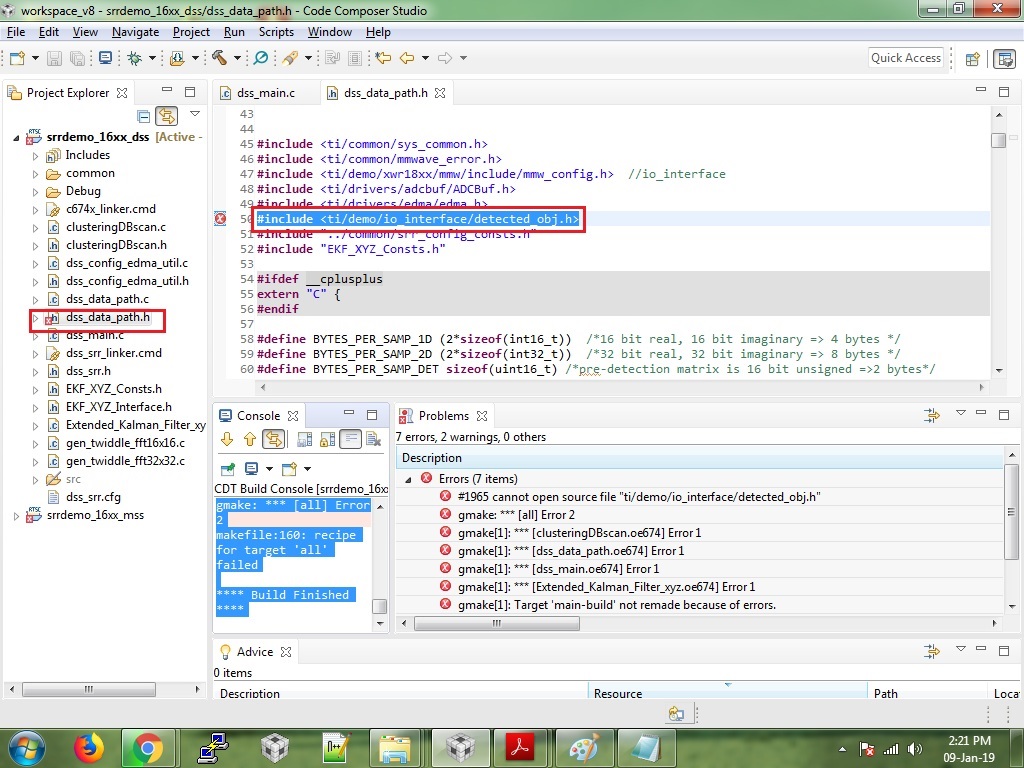Display Selected Console via monitor icon

[x=252, y=468]
